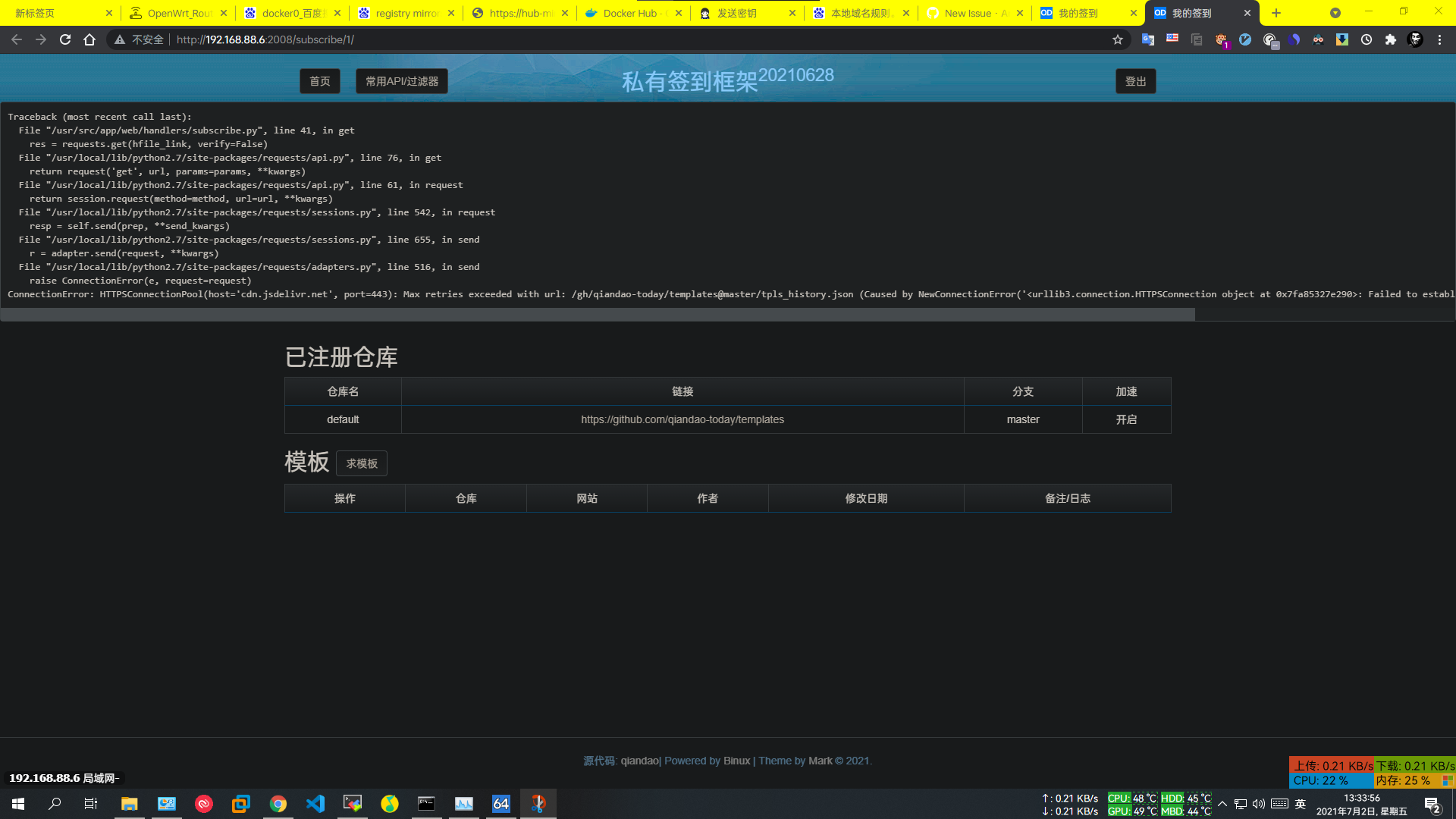Launch VS Code from the taskbar
This screenshot has height=819, width=1456.
[315, 803]
